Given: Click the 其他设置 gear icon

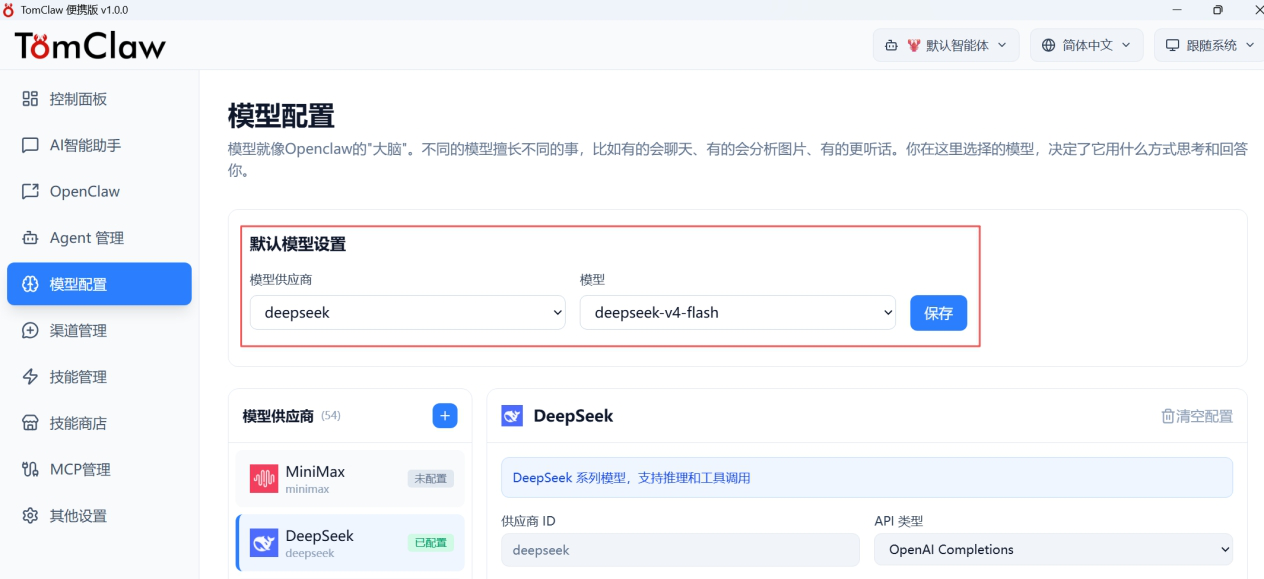Looking at the screenshot, I should [x=30, y=516].
